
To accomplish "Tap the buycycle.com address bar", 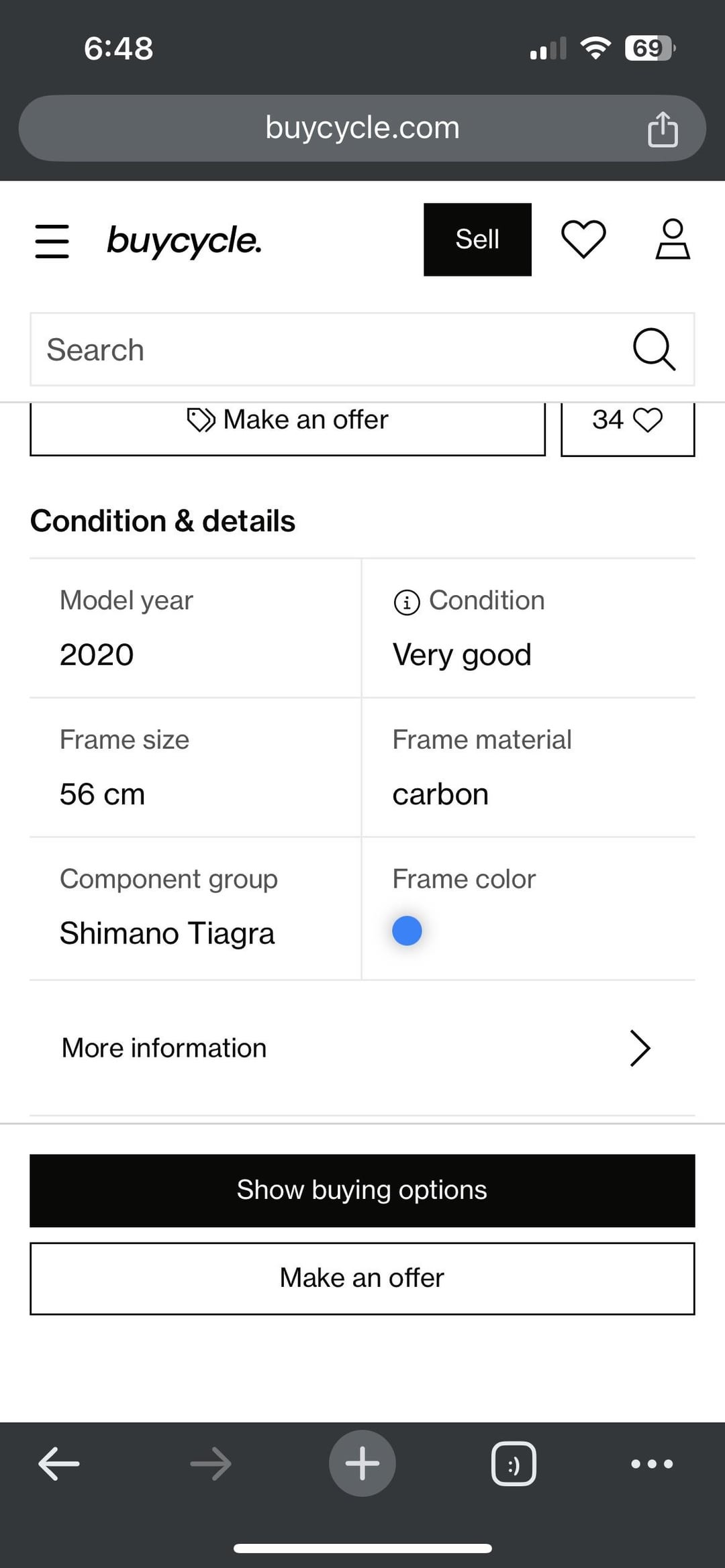I will 362,128.
